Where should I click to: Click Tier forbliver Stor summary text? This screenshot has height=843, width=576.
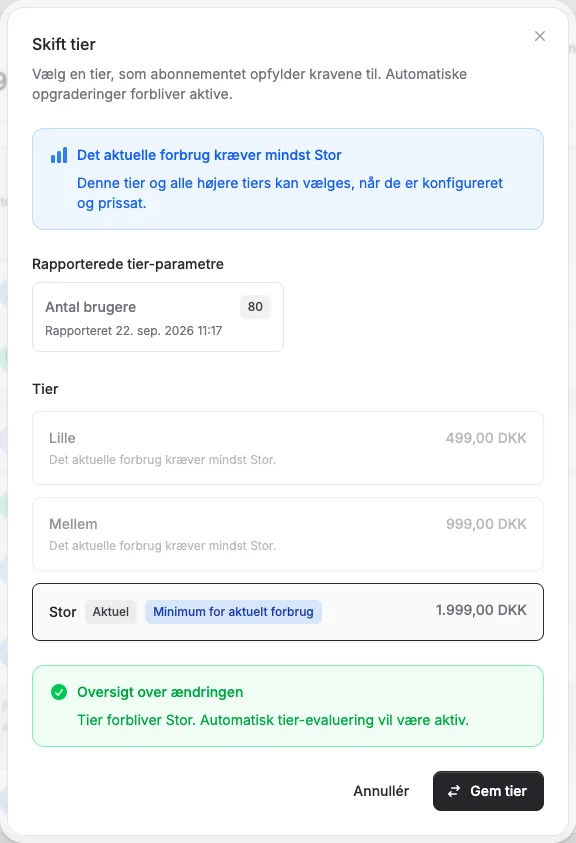273,720
